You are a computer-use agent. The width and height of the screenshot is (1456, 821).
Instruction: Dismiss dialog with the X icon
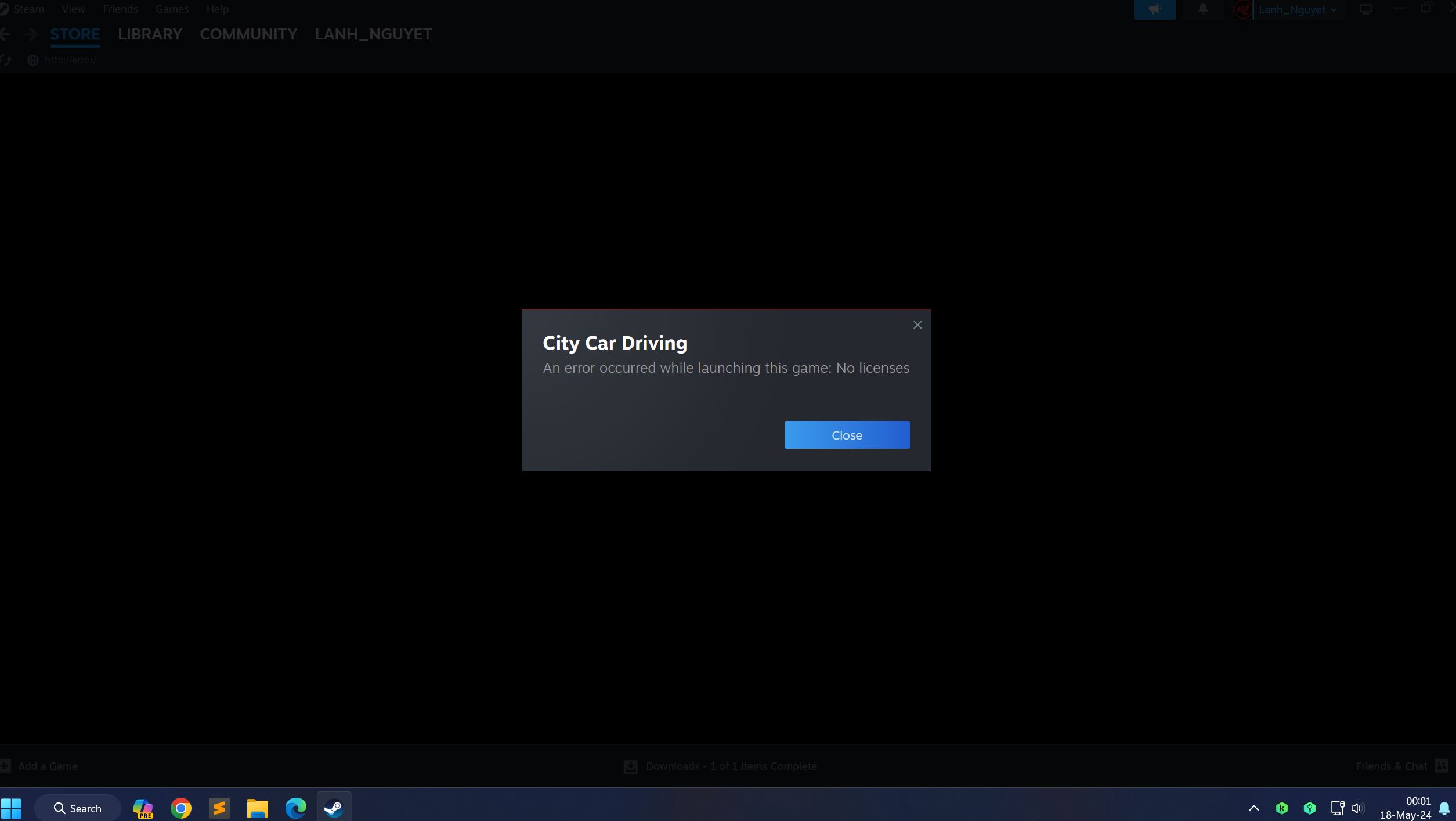tap(917, 325)
